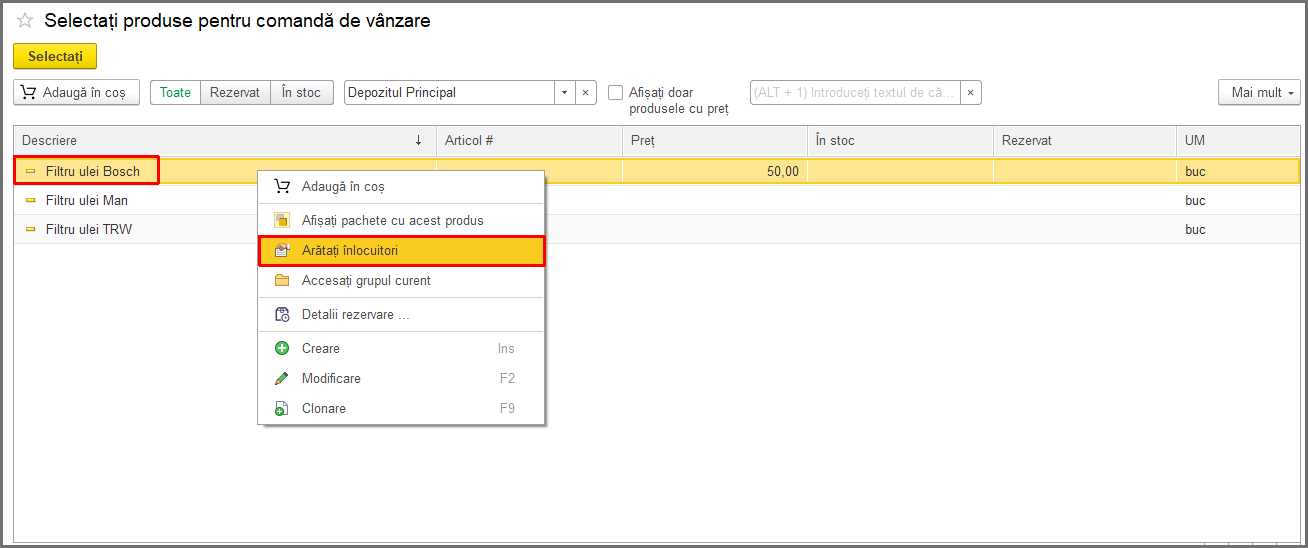
Task: Sort by the Descriere column header
Action: pos(225,141)
